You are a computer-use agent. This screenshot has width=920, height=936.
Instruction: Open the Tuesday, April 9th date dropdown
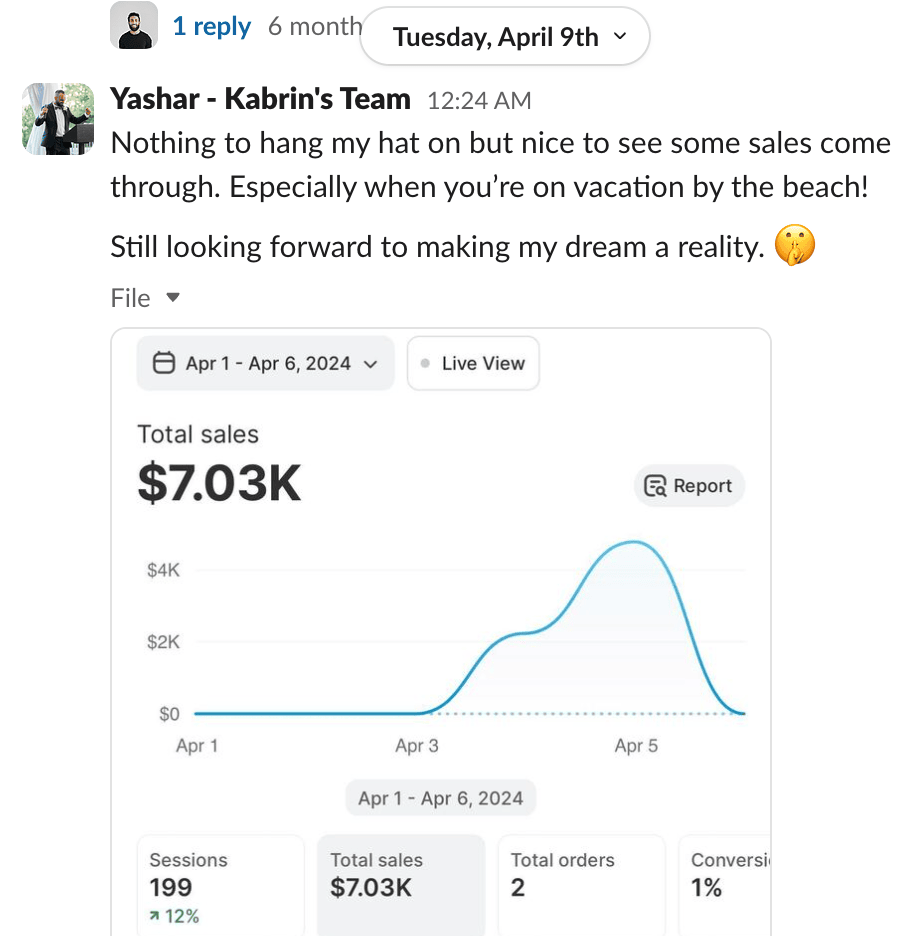click(504, 38)
